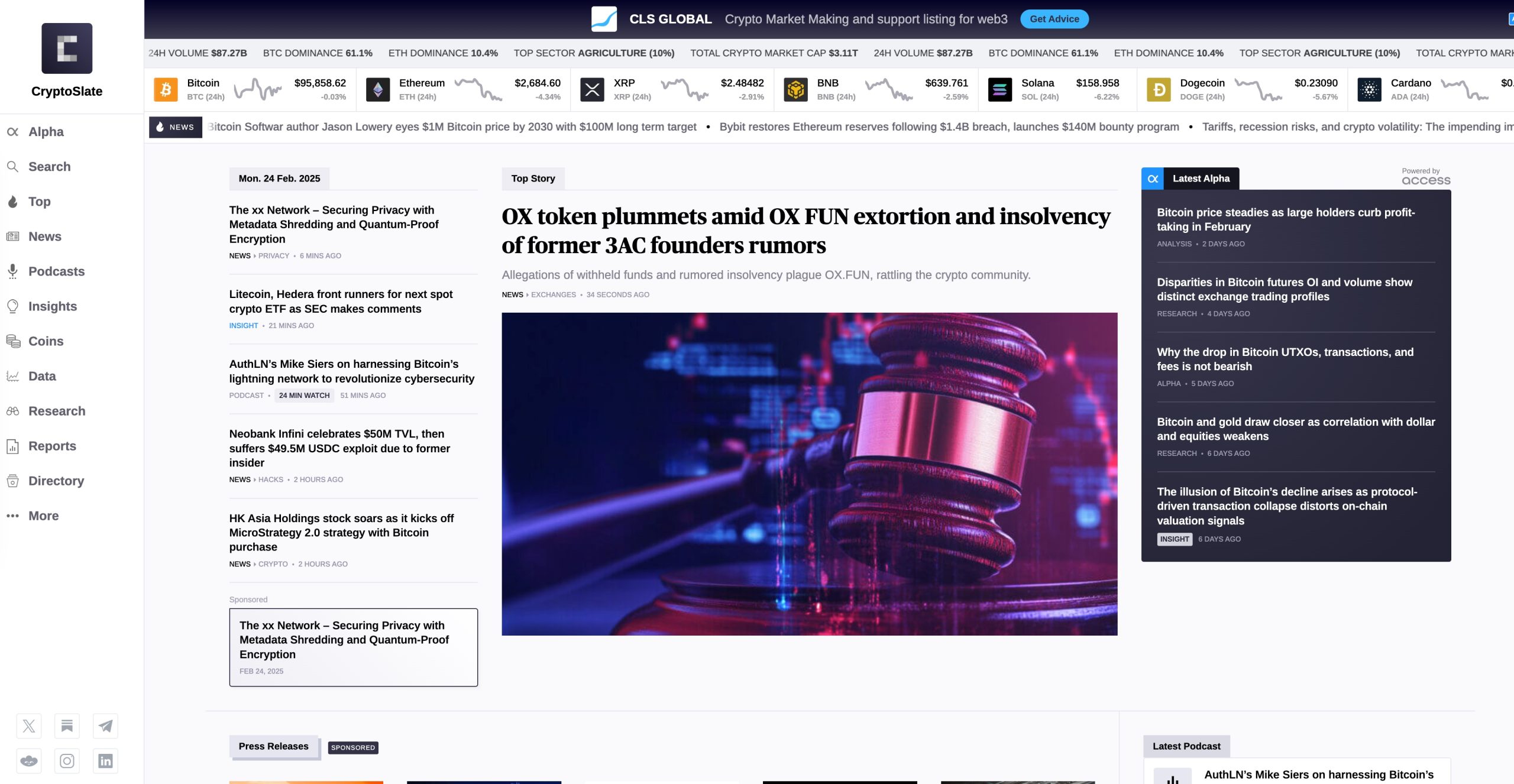Click the Directory icon in sidebar
This screenshot has height=784, width=1514.
click(13, 481)
